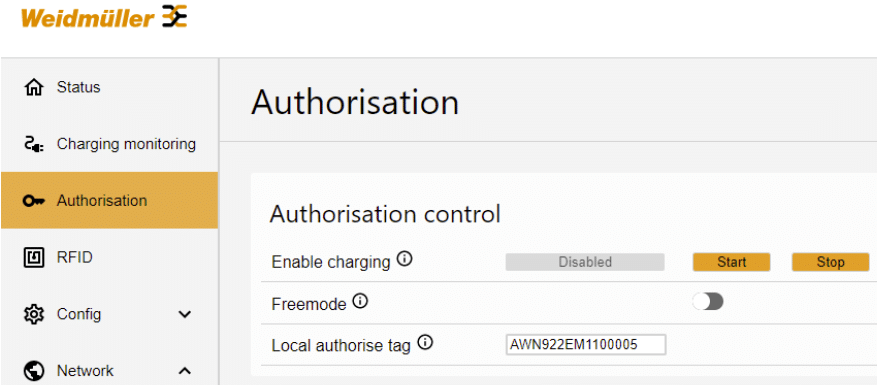Collapse the Network submenu chevron
Image resolution: width=877 pixels, height=385 pixels.
pyautogui.click(x=185, y=370)
